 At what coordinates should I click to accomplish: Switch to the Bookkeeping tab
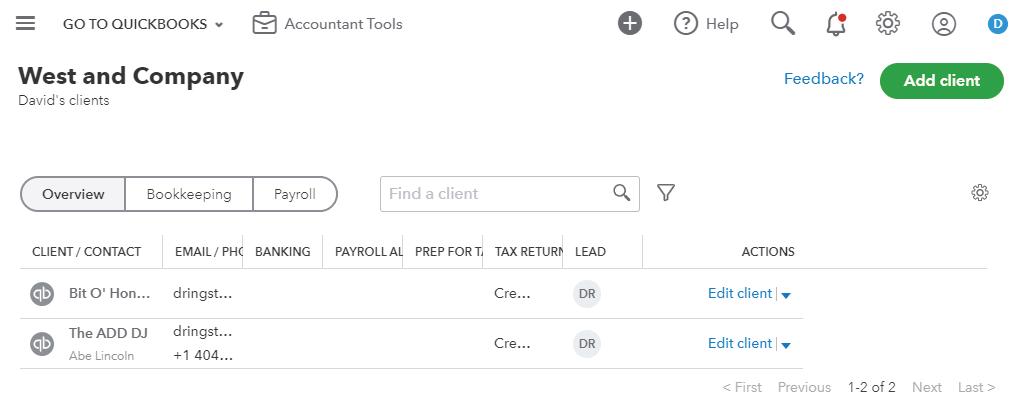pyautogui.click(x=189, y=194)
